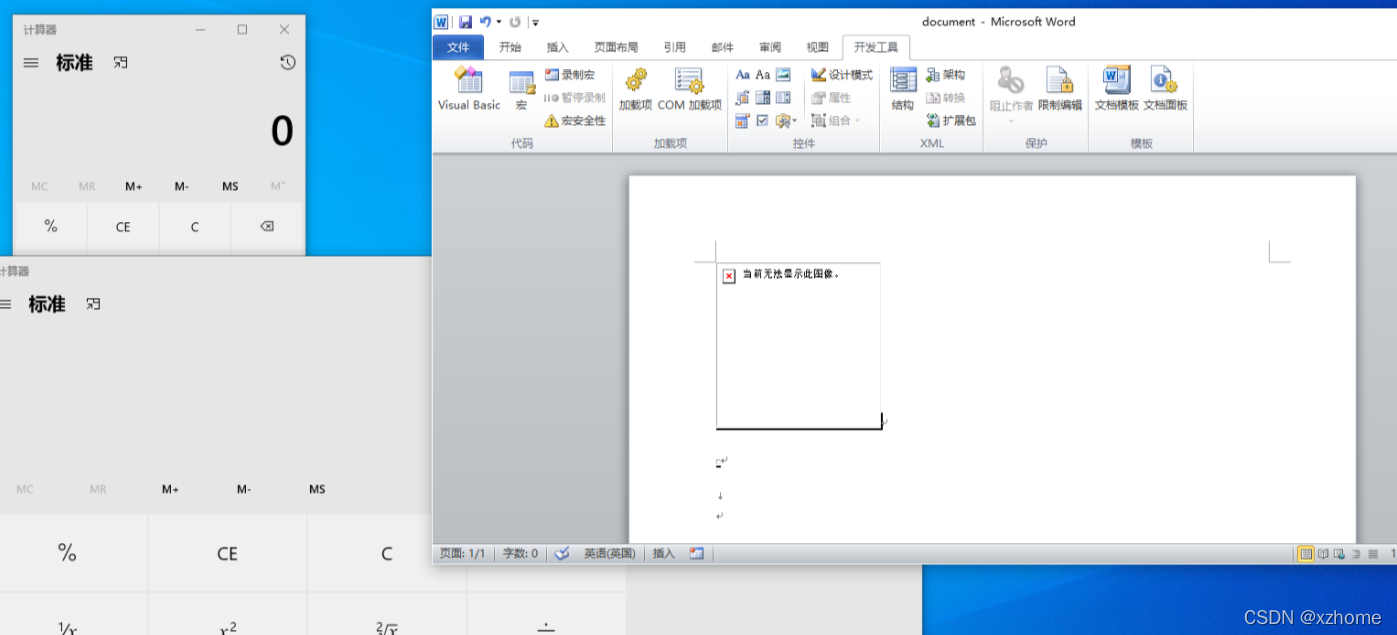Toggle keep-on-top in the small calculator
Viewport: 1397px width, 635px height.
pyautogui.click(x=120, y=62)
